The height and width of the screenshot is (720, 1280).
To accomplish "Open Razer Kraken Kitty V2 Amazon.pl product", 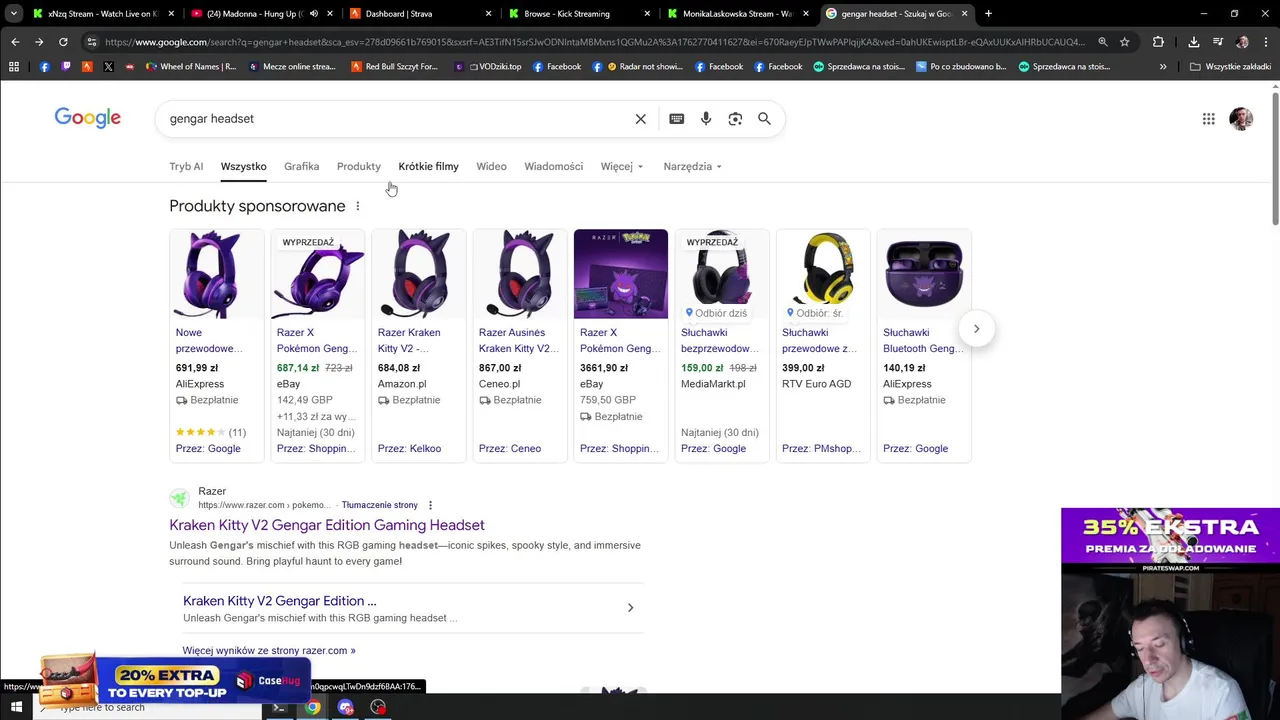I will click(x=419, y=345).
